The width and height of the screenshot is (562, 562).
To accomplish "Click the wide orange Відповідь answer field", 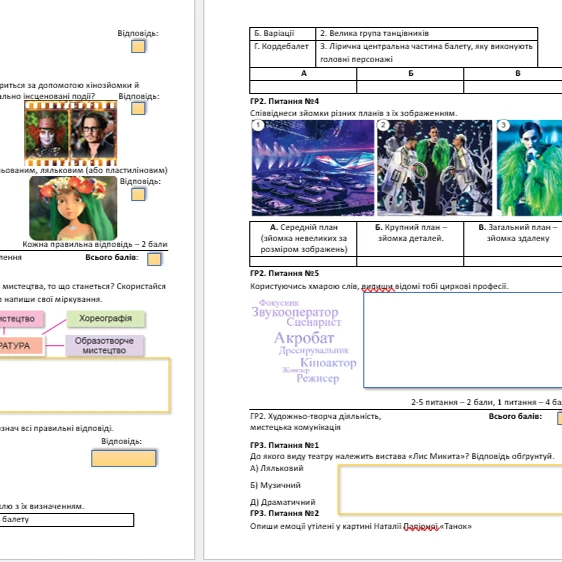I will (124, 458).
